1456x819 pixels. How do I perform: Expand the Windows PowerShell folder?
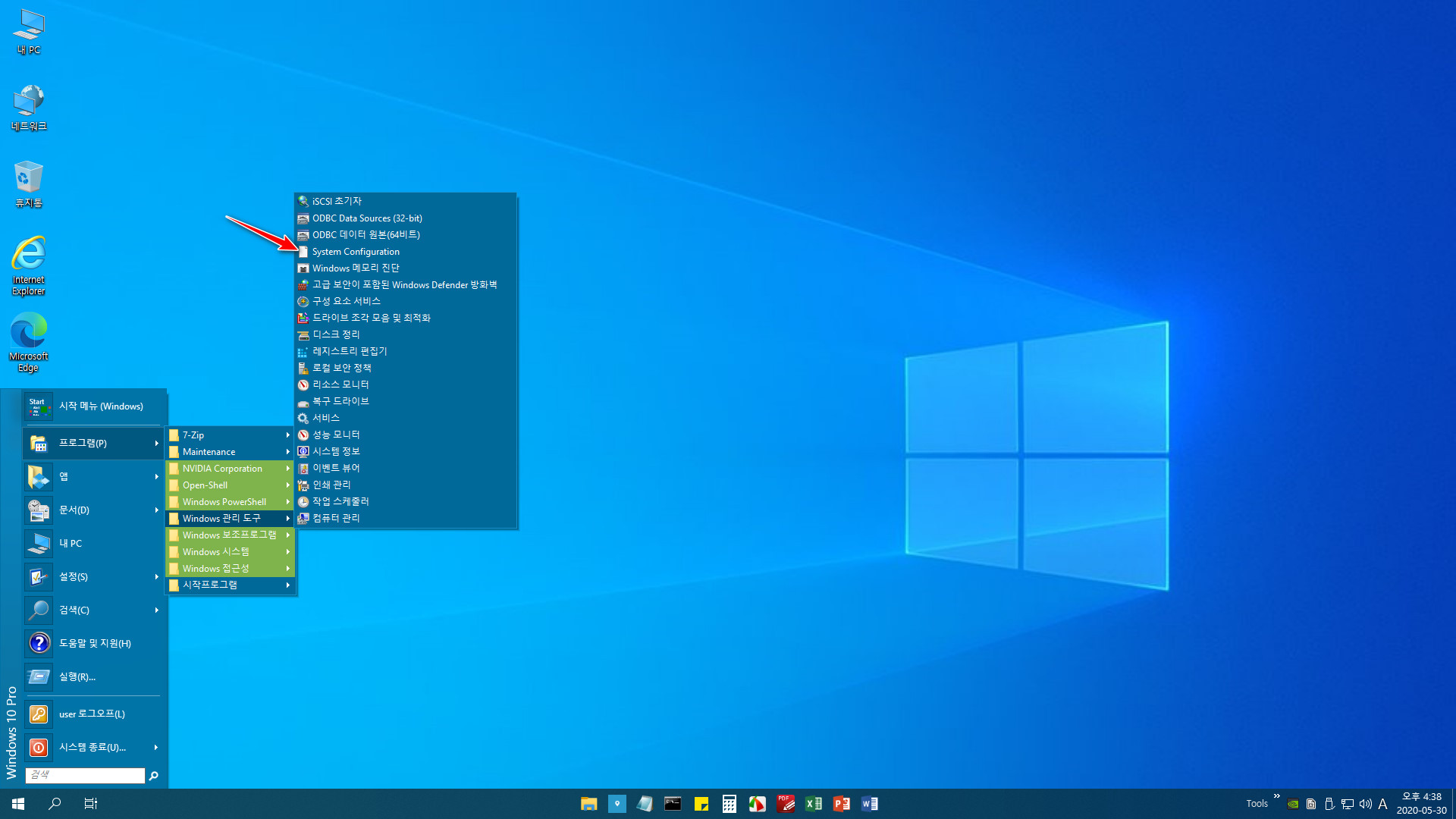pyautogui.click(x=230, y=502)
